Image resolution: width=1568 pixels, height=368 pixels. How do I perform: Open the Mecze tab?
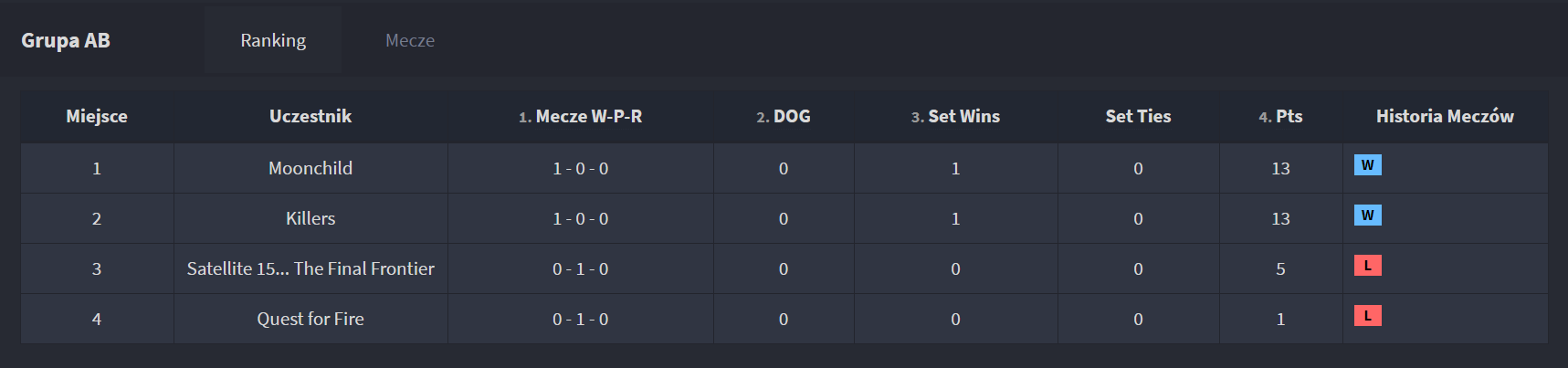pos(410,40)
